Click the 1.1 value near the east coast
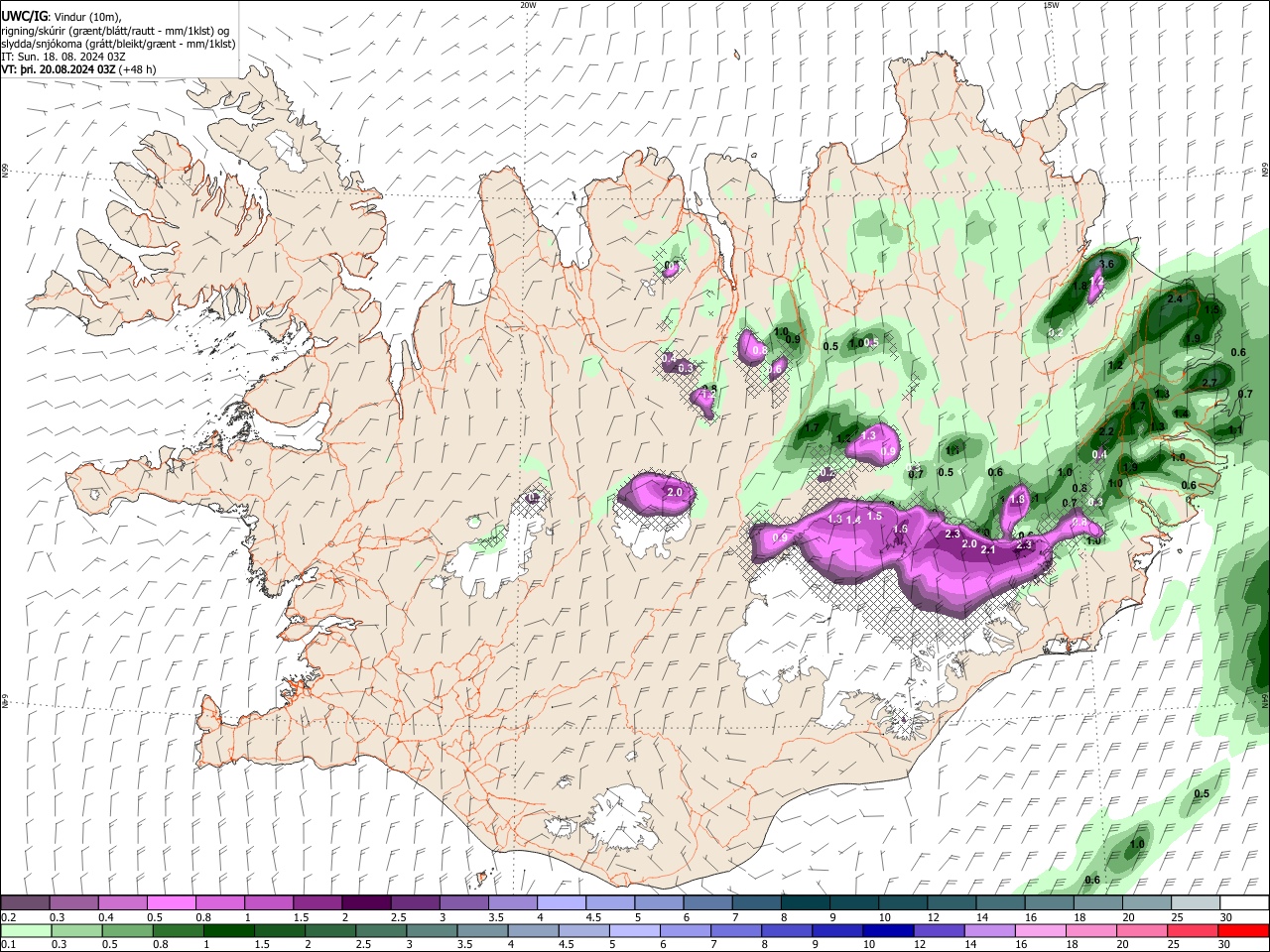Screen dimensions: 1270x952 [x=1235, y=431]
